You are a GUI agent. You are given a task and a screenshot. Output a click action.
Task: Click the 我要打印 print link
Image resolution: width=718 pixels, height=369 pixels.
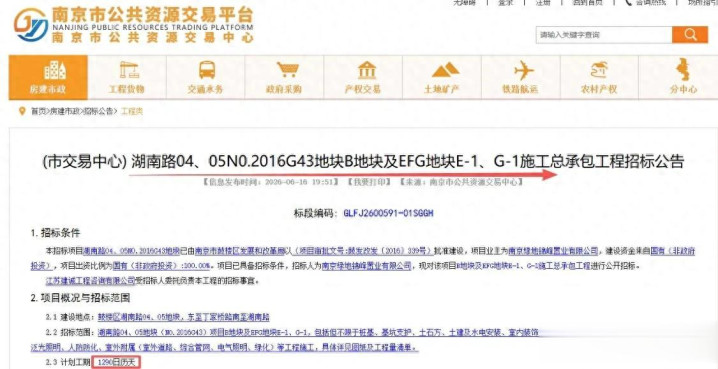369,182
